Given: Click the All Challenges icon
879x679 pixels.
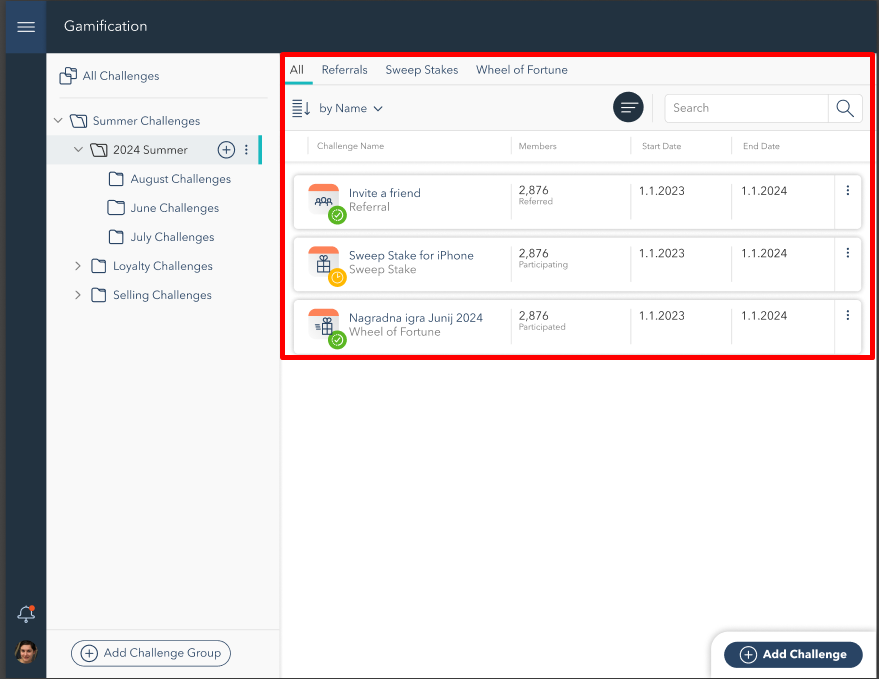Looking at the screenshot, I should pos(68,76).
